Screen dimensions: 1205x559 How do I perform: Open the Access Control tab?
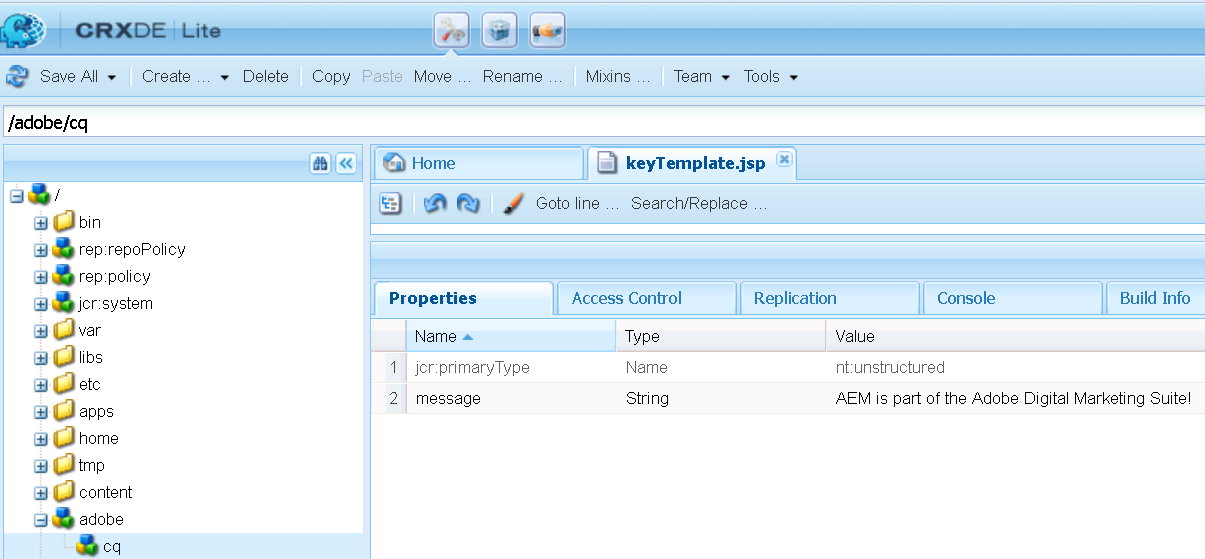[646, 298]
